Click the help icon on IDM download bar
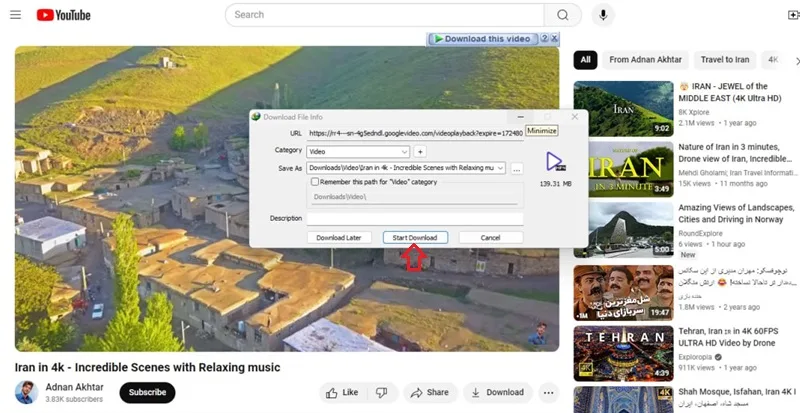The image size is (800, 413). (544, 38)
